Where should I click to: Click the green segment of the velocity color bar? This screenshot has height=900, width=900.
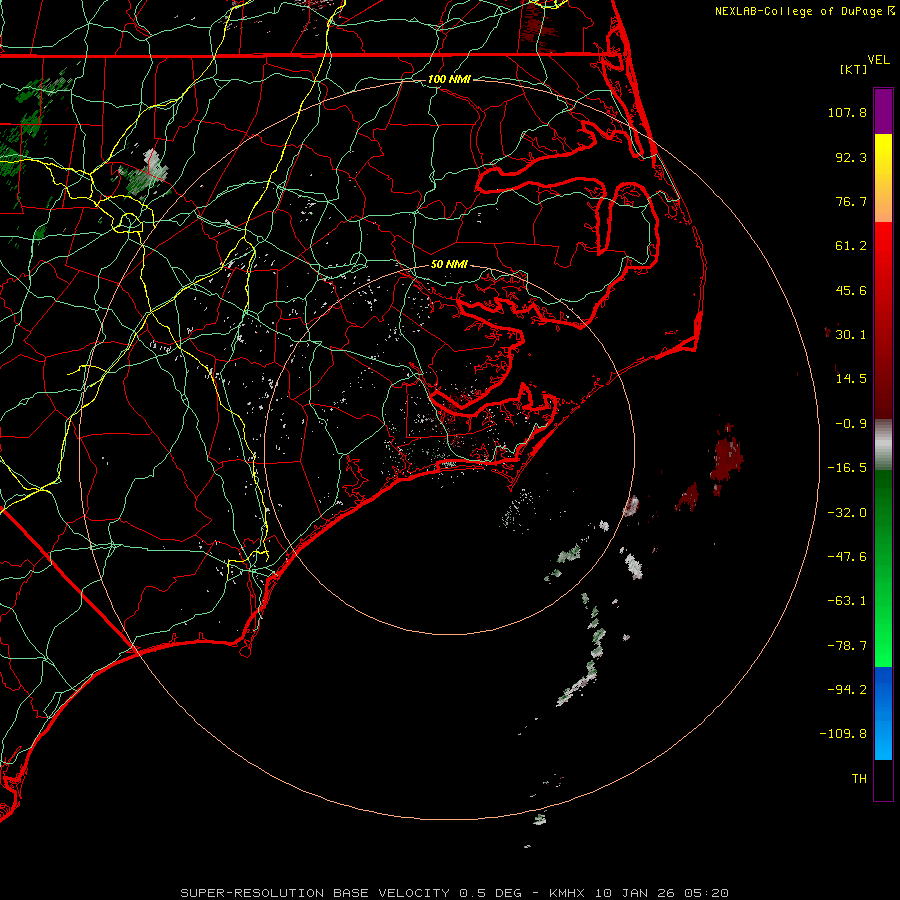[883, 568]
